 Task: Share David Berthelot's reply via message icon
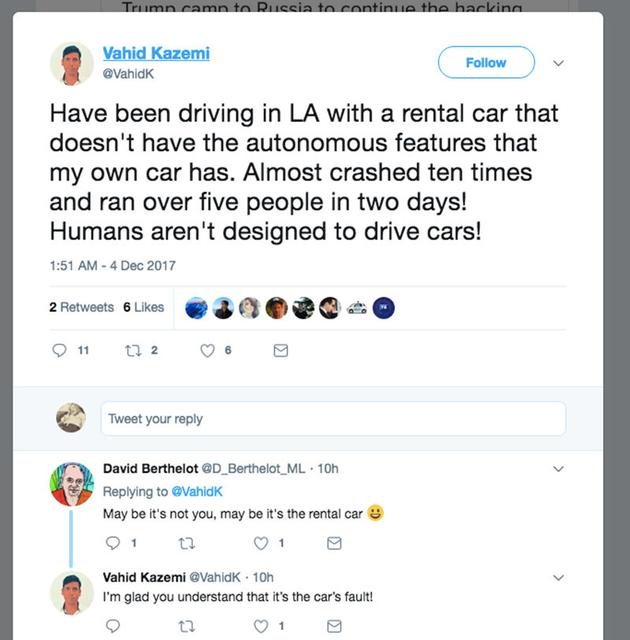coord(335,543)
